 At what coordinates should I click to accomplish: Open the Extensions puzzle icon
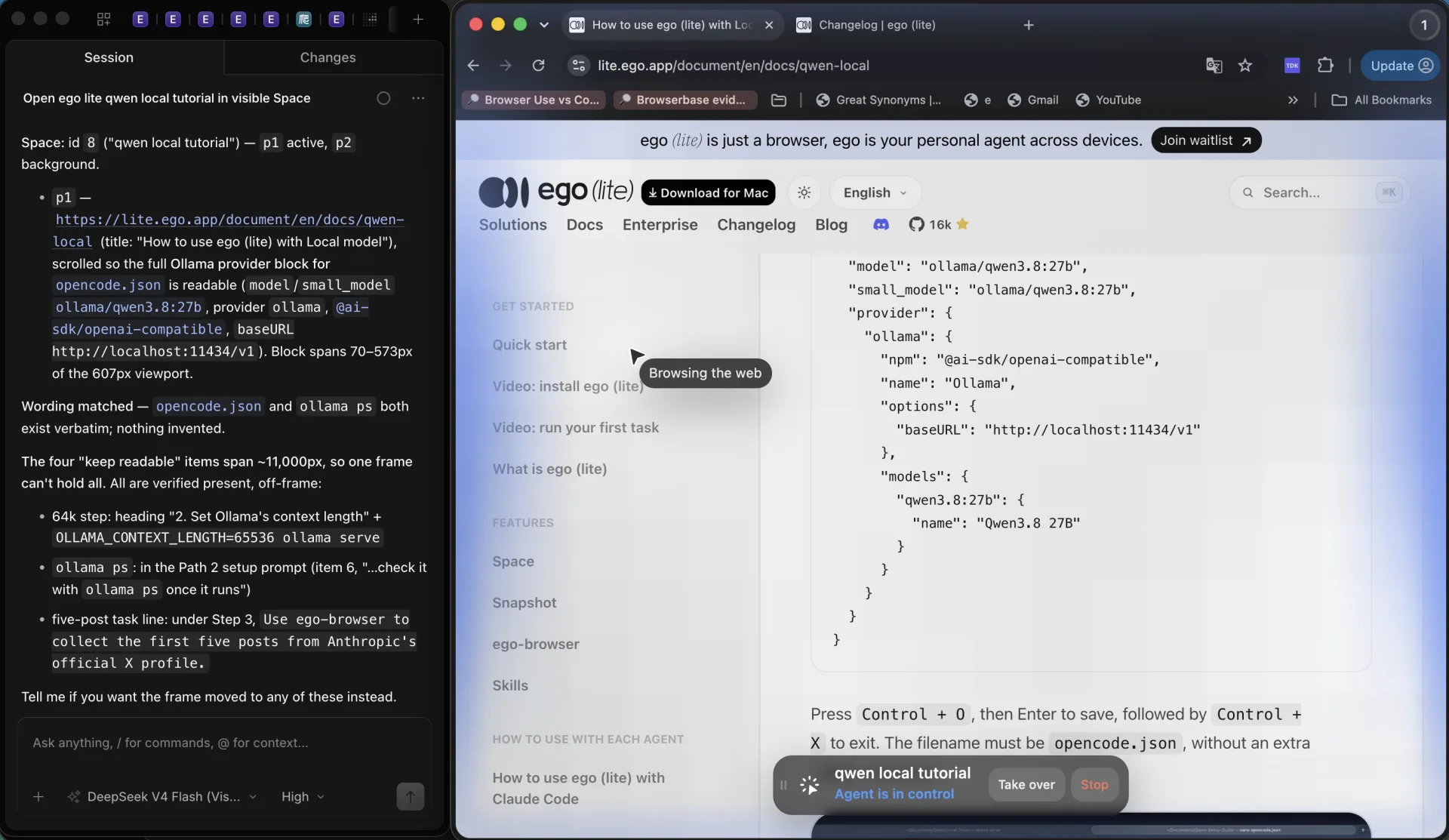[x=1326, y=66]
